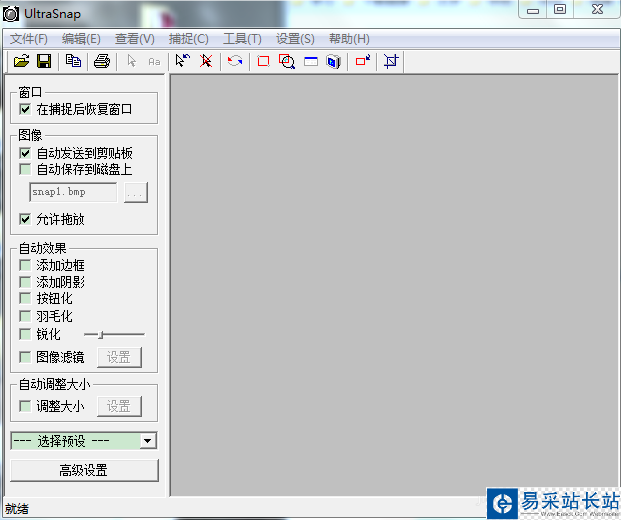The width and height of the screenshot is (621, 520).
Task: Click the UltraSnap camera title icon
Action: [11, 14]
